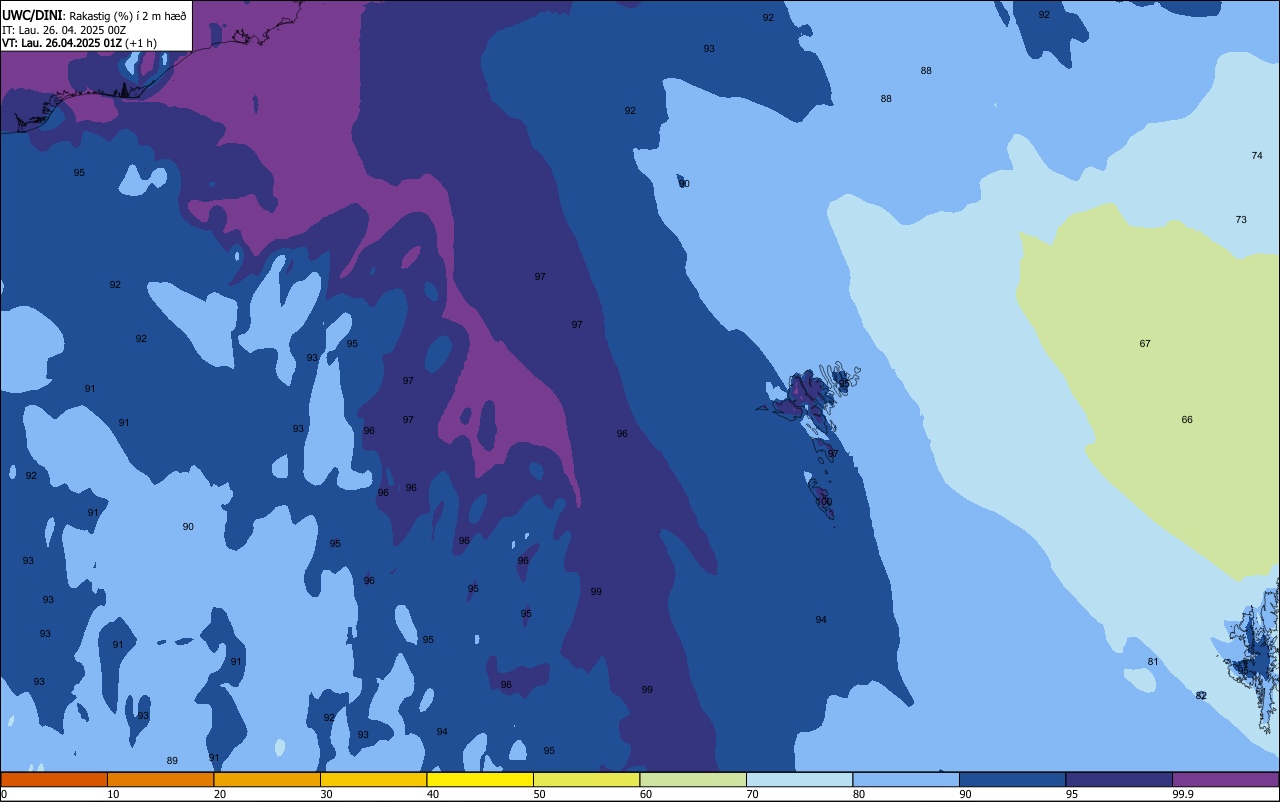Click the light orange 20–30 legend swatch
Screen dimensions: 1280x802
point(267,779)
